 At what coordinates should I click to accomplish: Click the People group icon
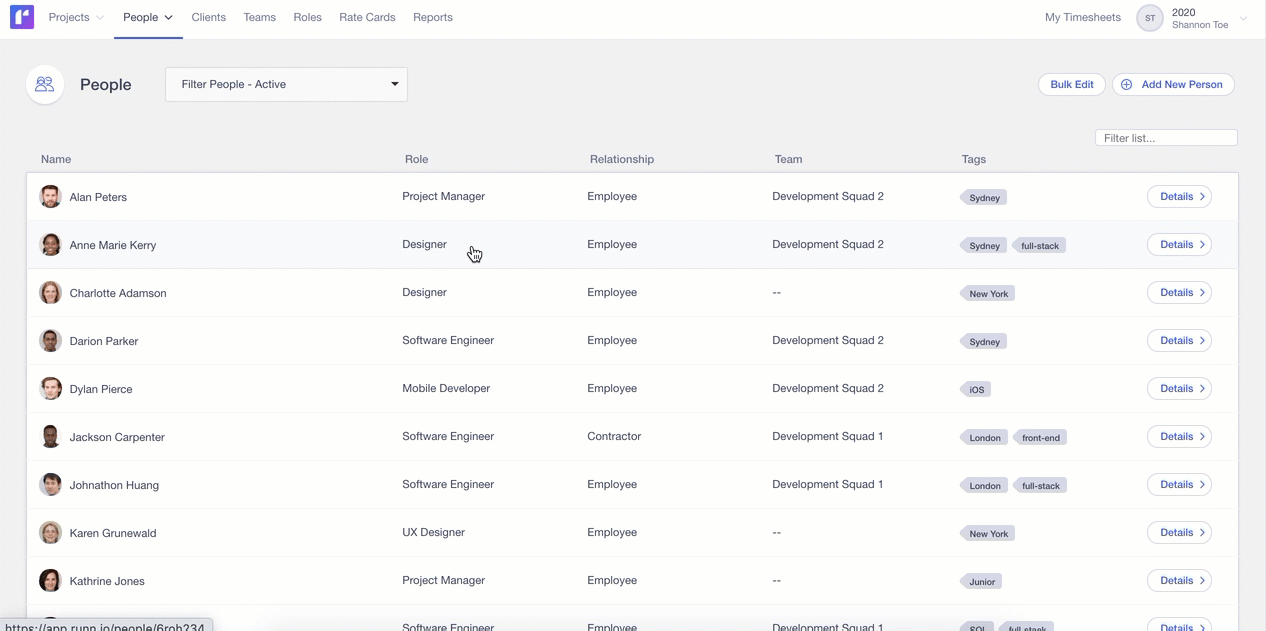[45, 85]
